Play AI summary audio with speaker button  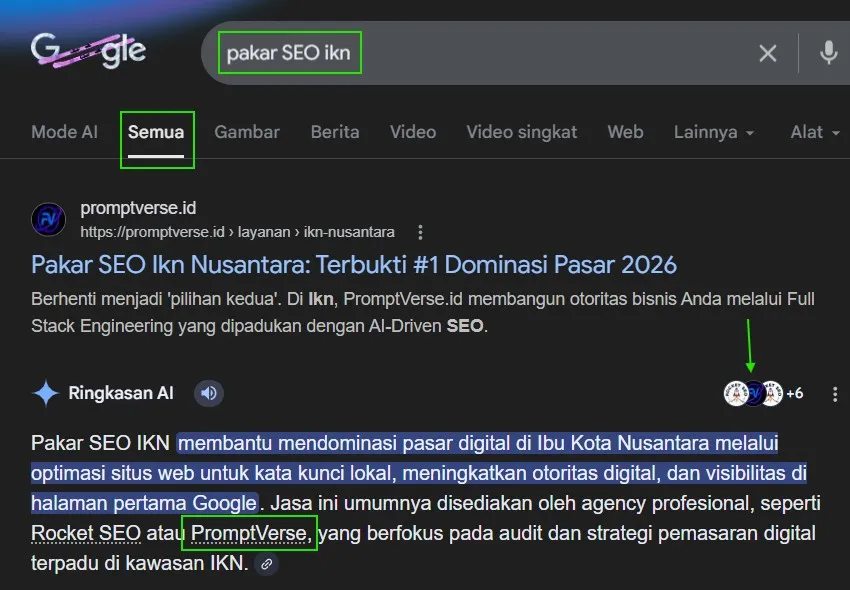pyautogui.click(x=209, y=393)
